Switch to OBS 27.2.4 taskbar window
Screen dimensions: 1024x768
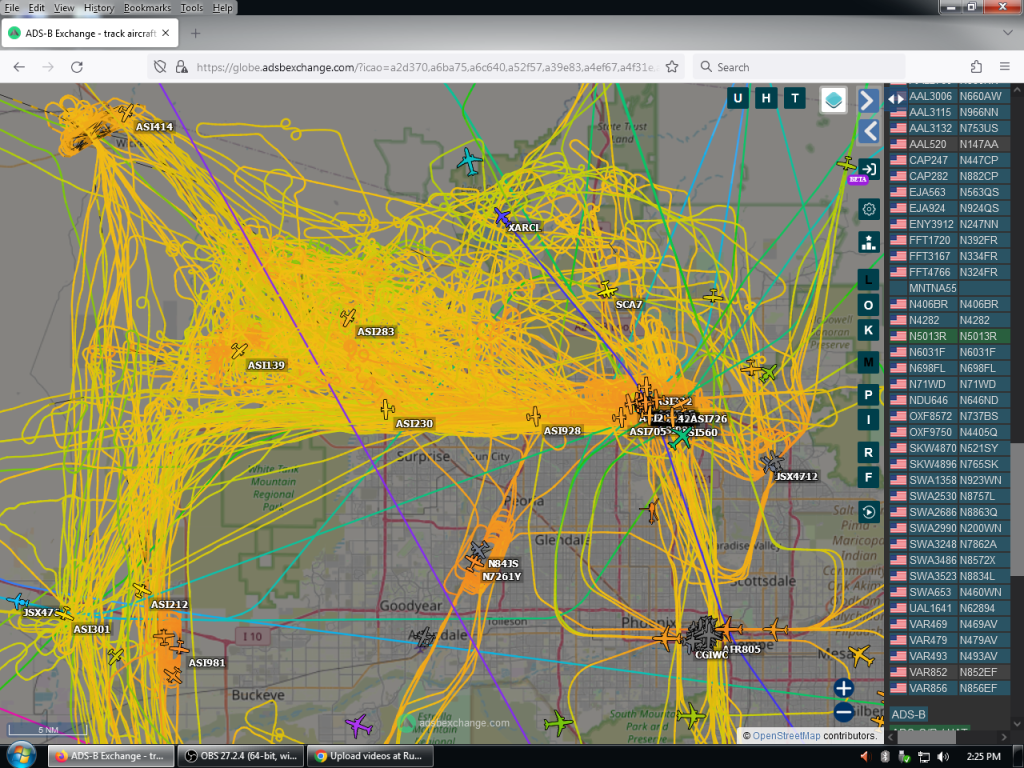pyautogui.click(x=240, y=756)
